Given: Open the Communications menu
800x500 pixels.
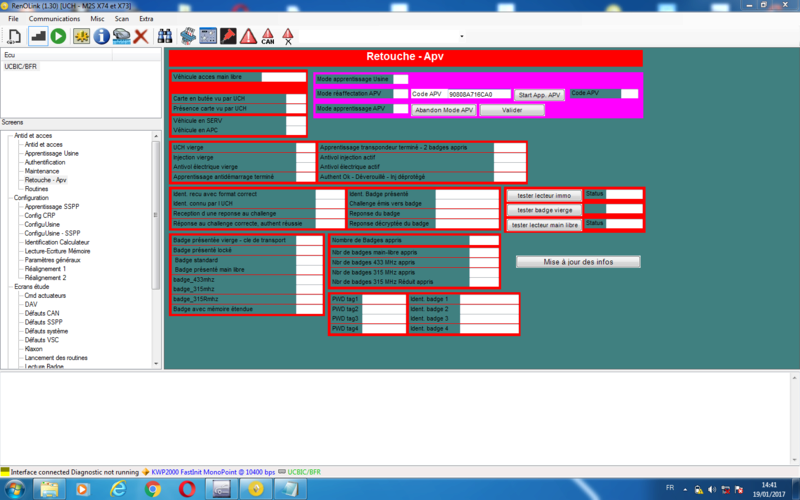Looking at the screenshot, I should (55, 18).
